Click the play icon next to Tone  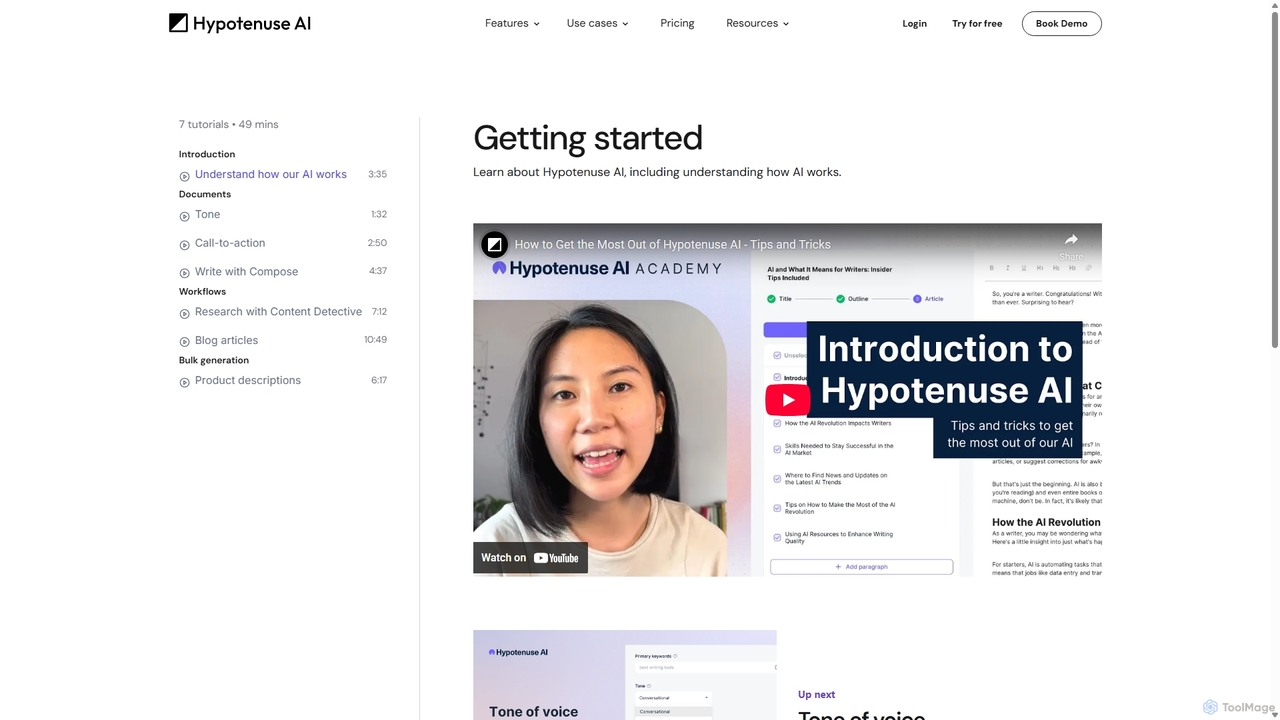tap(184, 216)
